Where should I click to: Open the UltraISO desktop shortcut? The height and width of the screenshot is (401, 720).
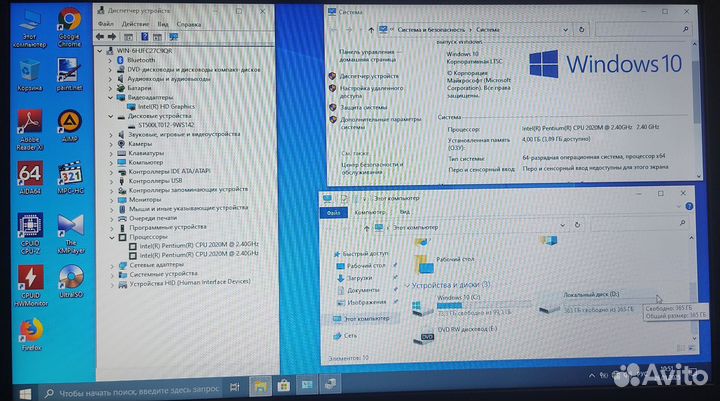[69, 280]
